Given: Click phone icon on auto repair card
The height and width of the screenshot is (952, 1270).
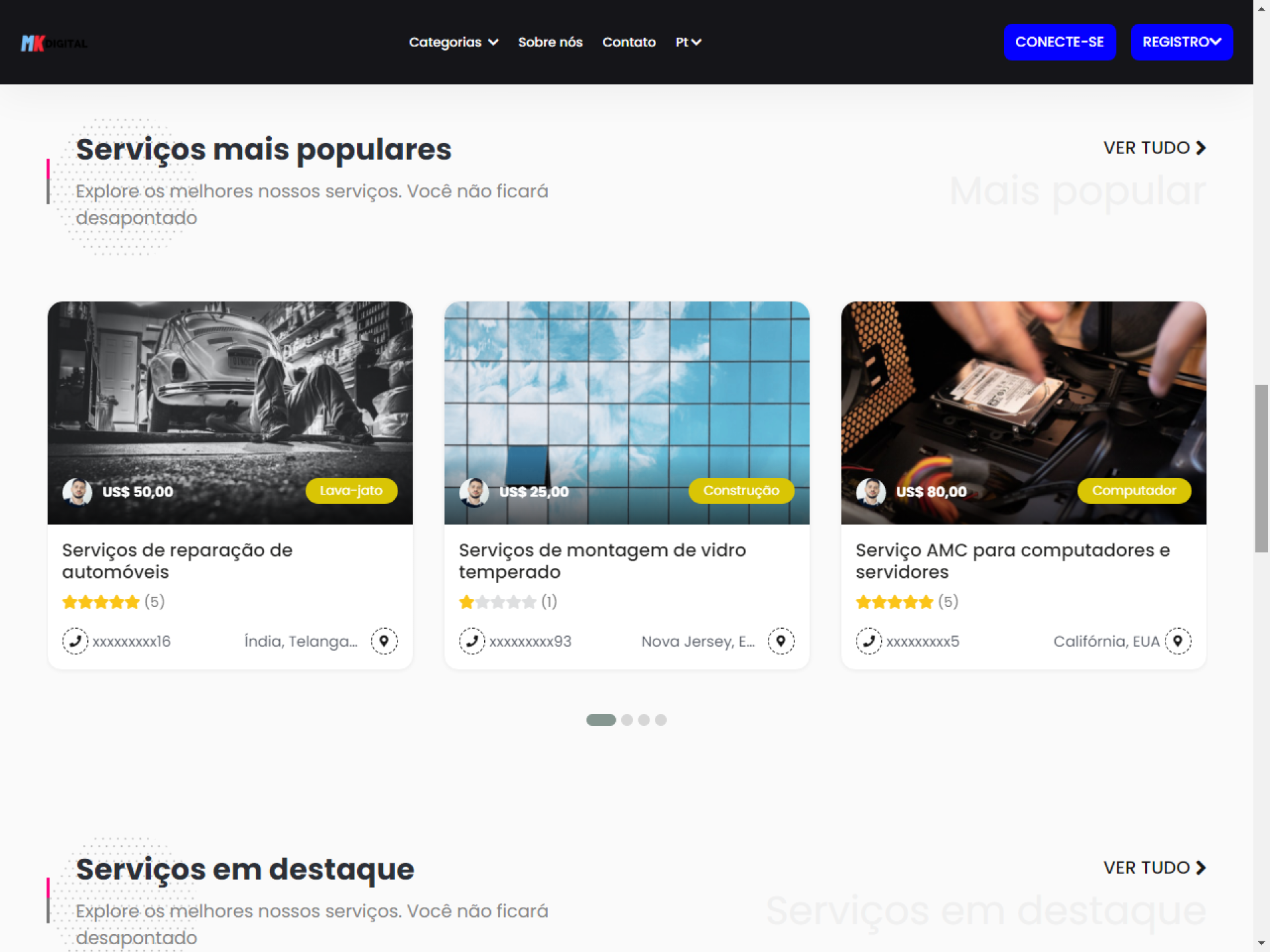Looking at the screenshot, I should [75, 641].
